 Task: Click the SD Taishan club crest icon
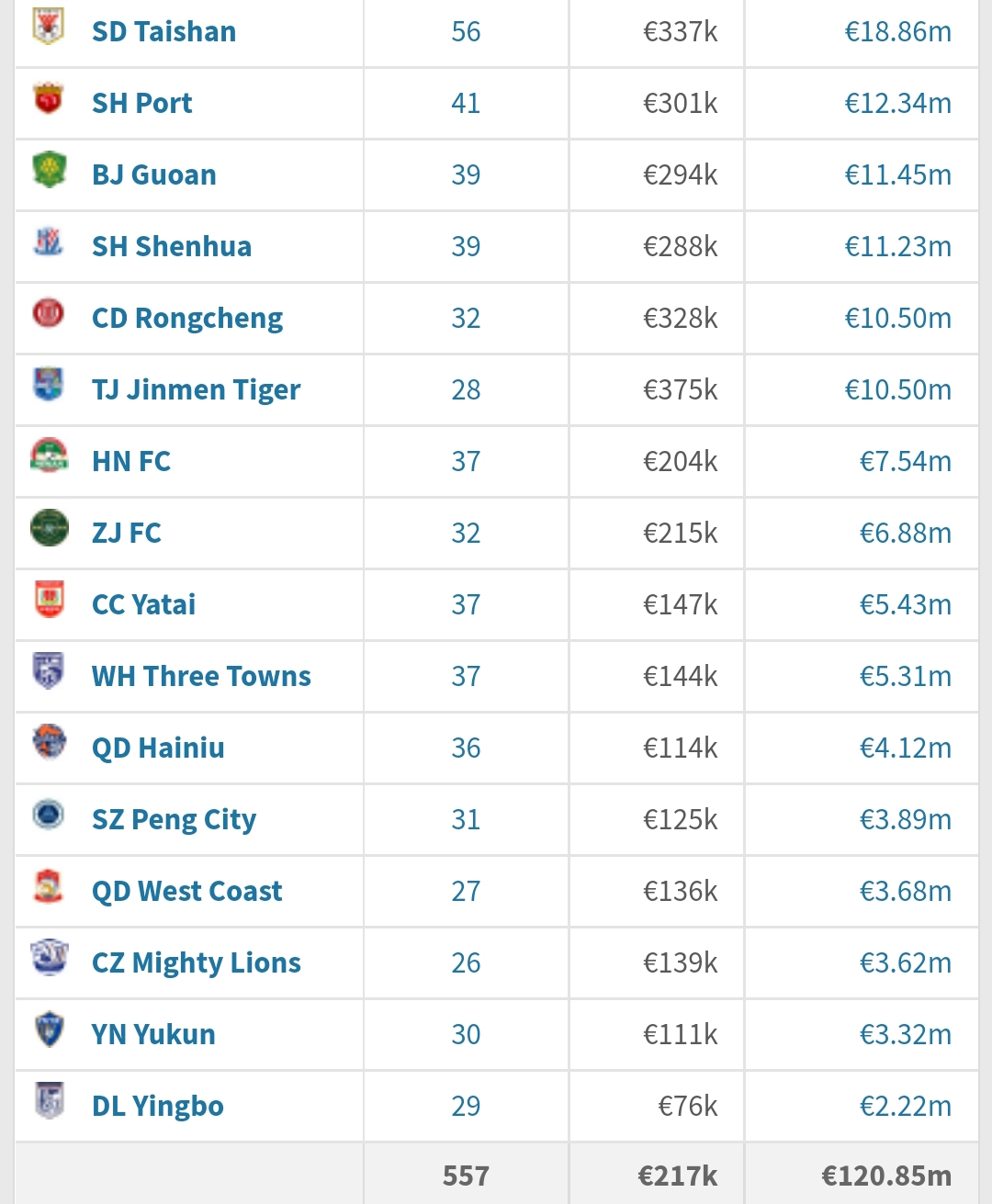tap(49, 26)
